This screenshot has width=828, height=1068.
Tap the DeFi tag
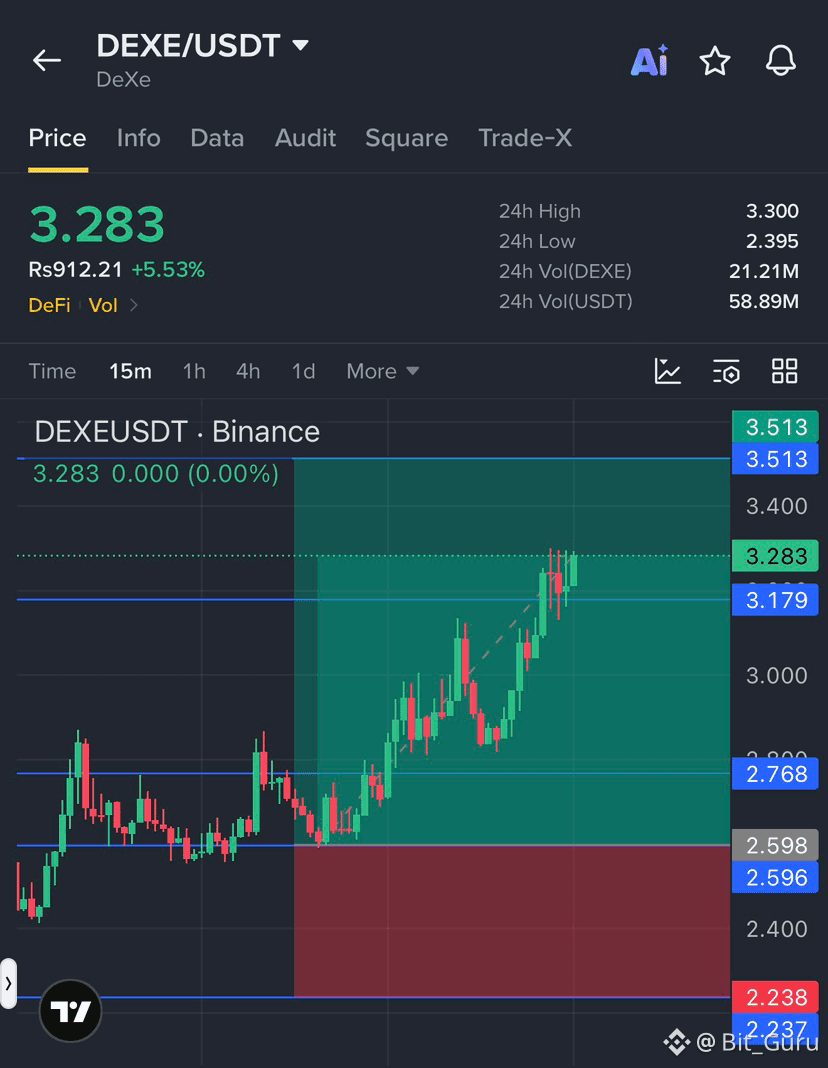click(x=50, y=305)
